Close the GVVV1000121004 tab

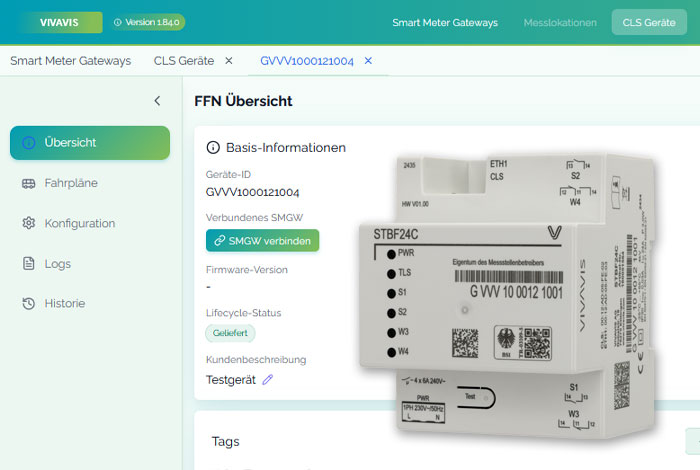pyautogui.click(x=368, y=61)
